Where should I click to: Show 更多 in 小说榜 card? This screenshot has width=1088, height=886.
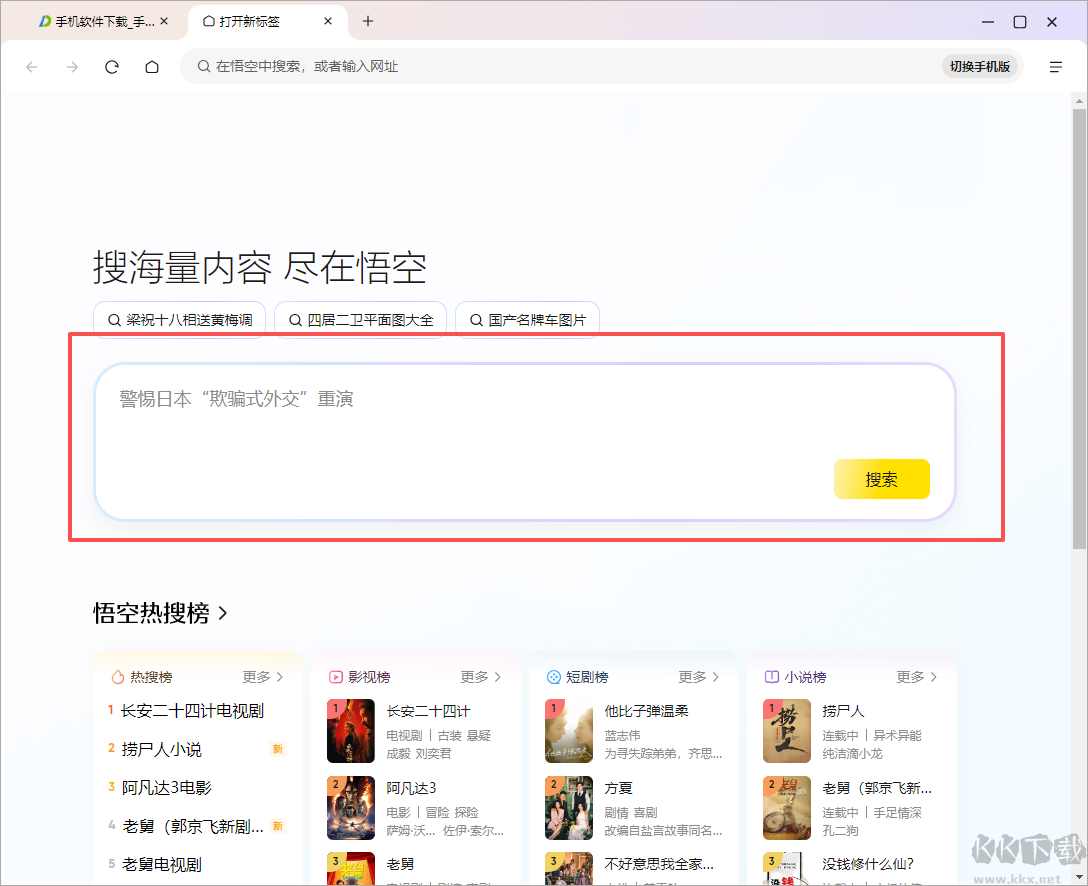917,677
